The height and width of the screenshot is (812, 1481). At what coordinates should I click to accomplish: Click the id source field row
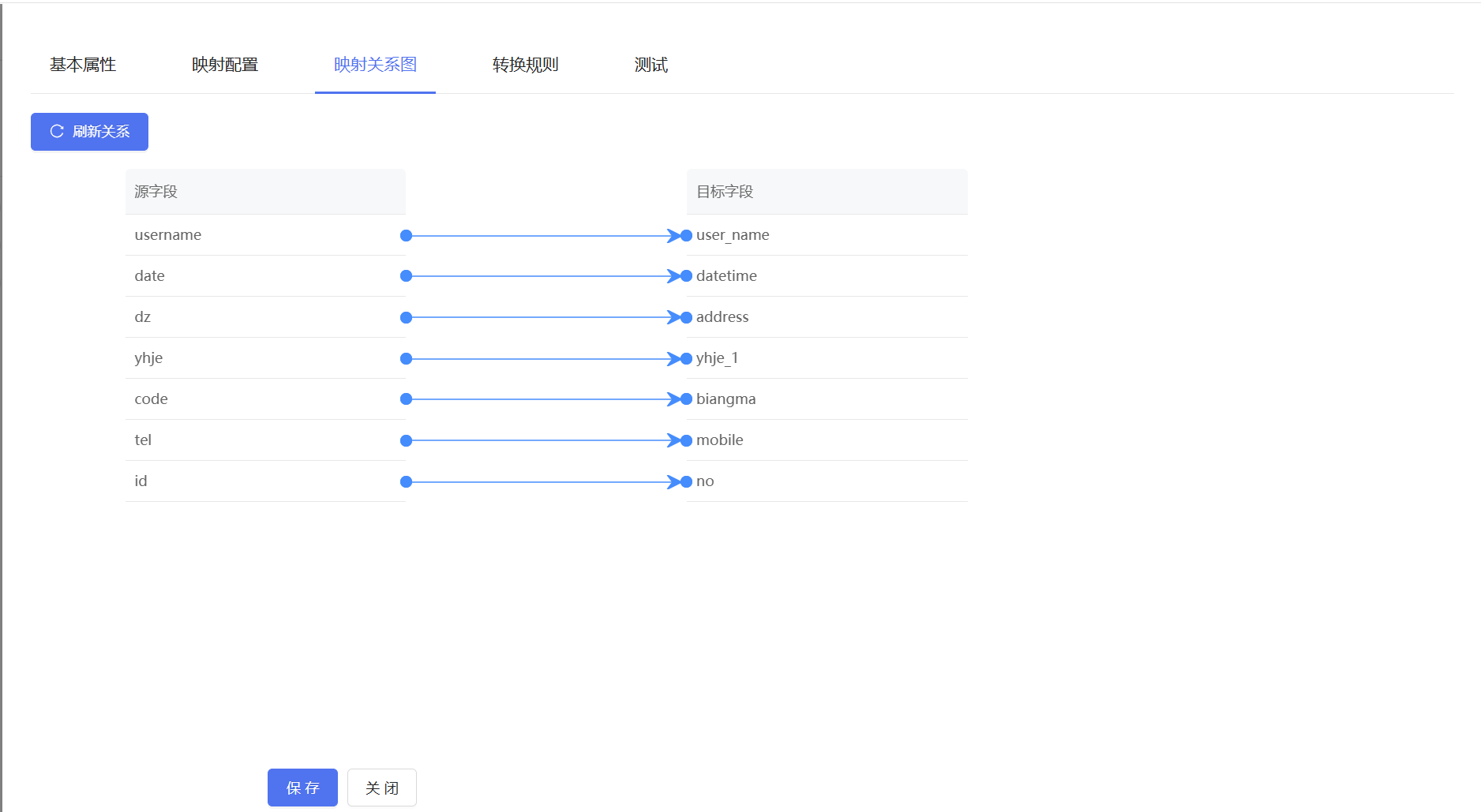pyautogui.click(x=264, y=481)
